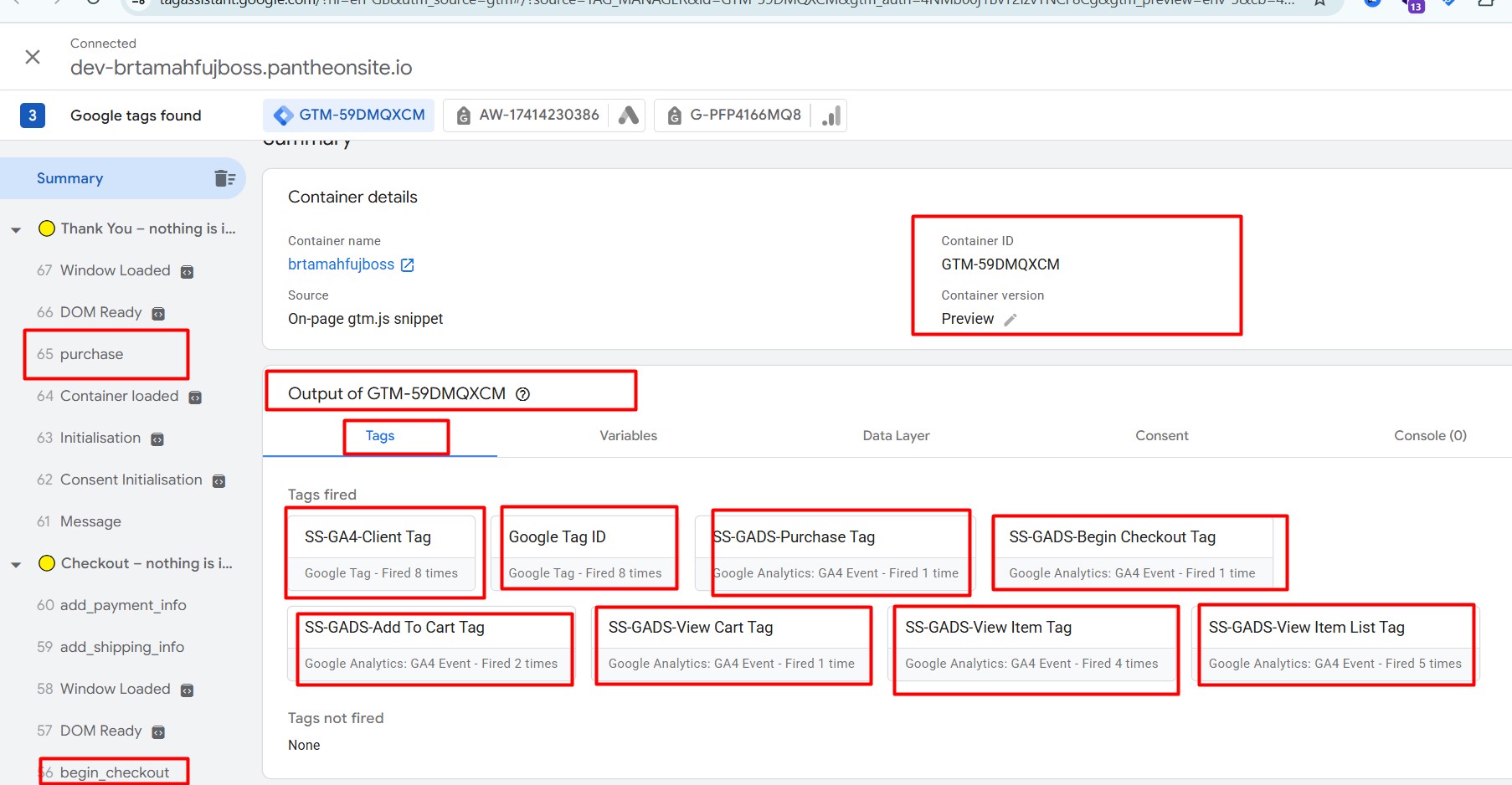Select the GTM-59DMQXCM container chip
Image resolution: width=1512 pixels, height=785 pixels.
(349, 115)
